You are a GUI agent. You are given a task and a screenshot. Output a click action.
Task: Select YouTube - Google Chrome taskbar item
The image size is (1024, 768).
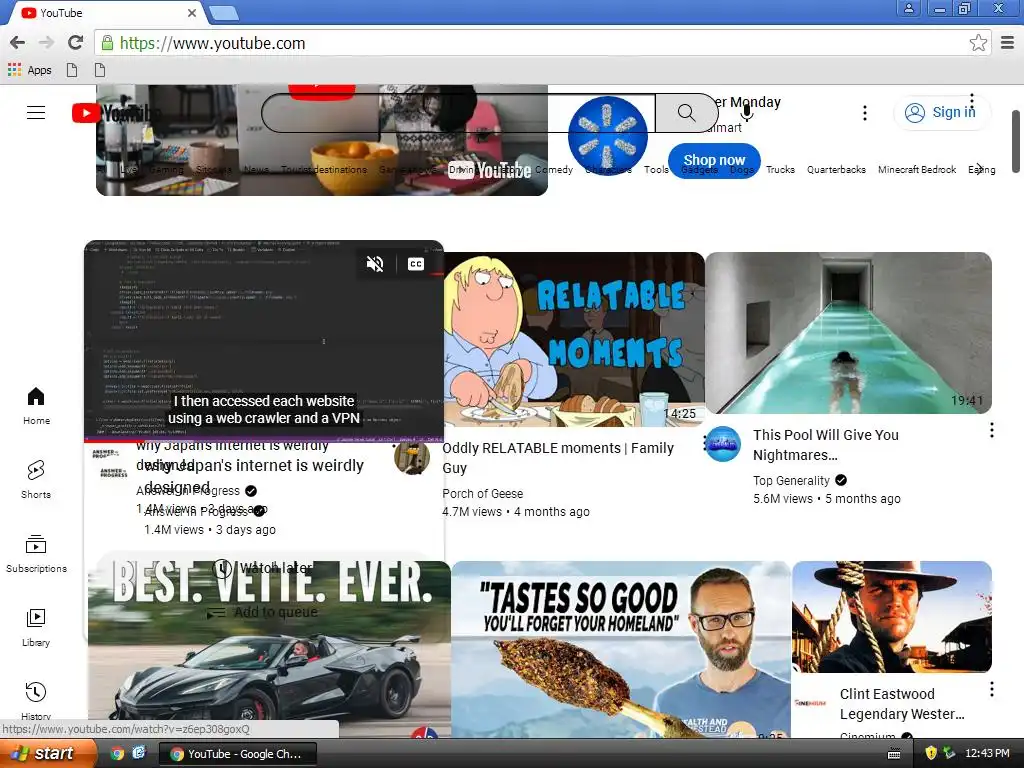(238, 754)
